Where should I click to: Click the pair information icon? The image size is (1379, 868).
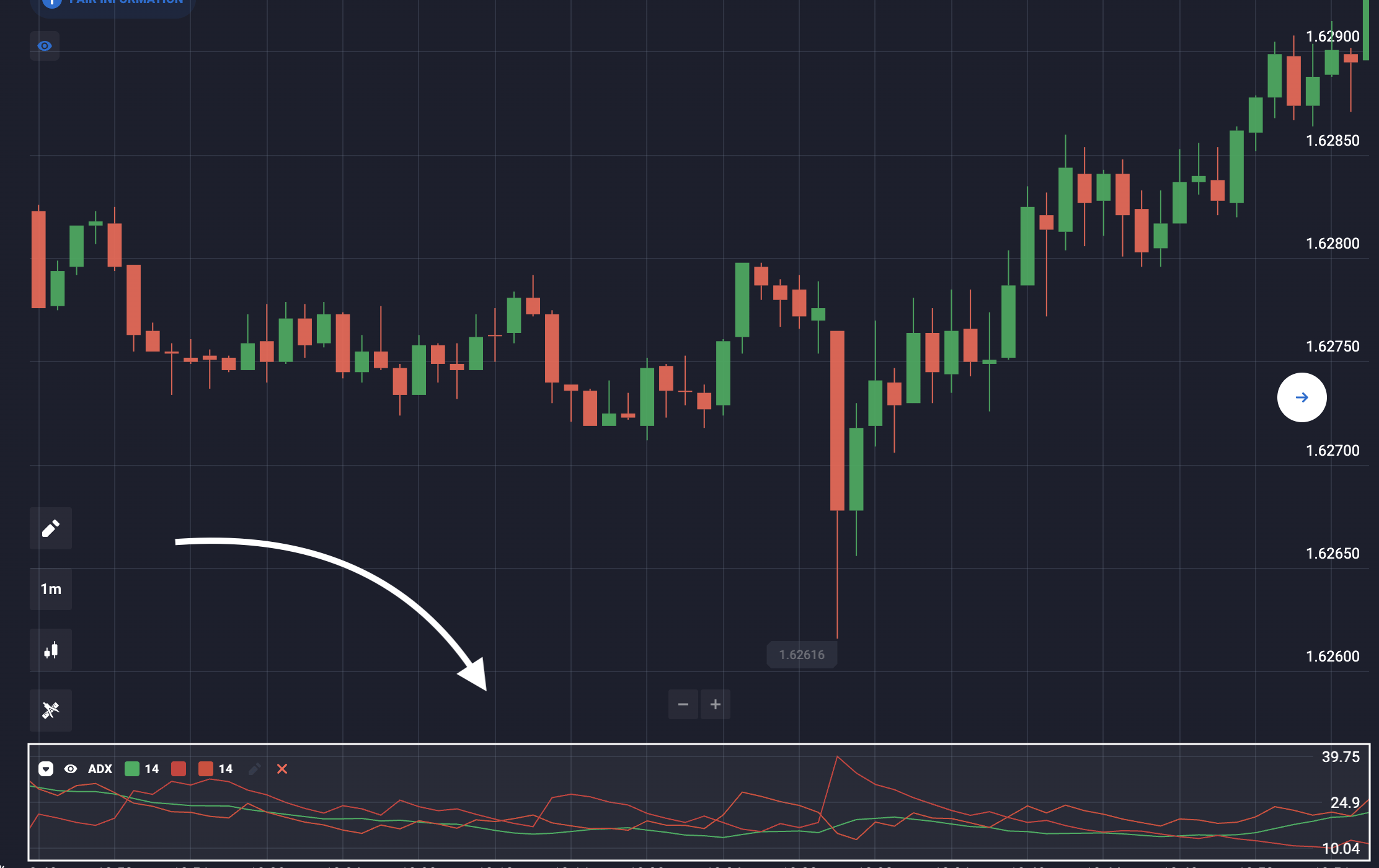(x=52, y=3)
